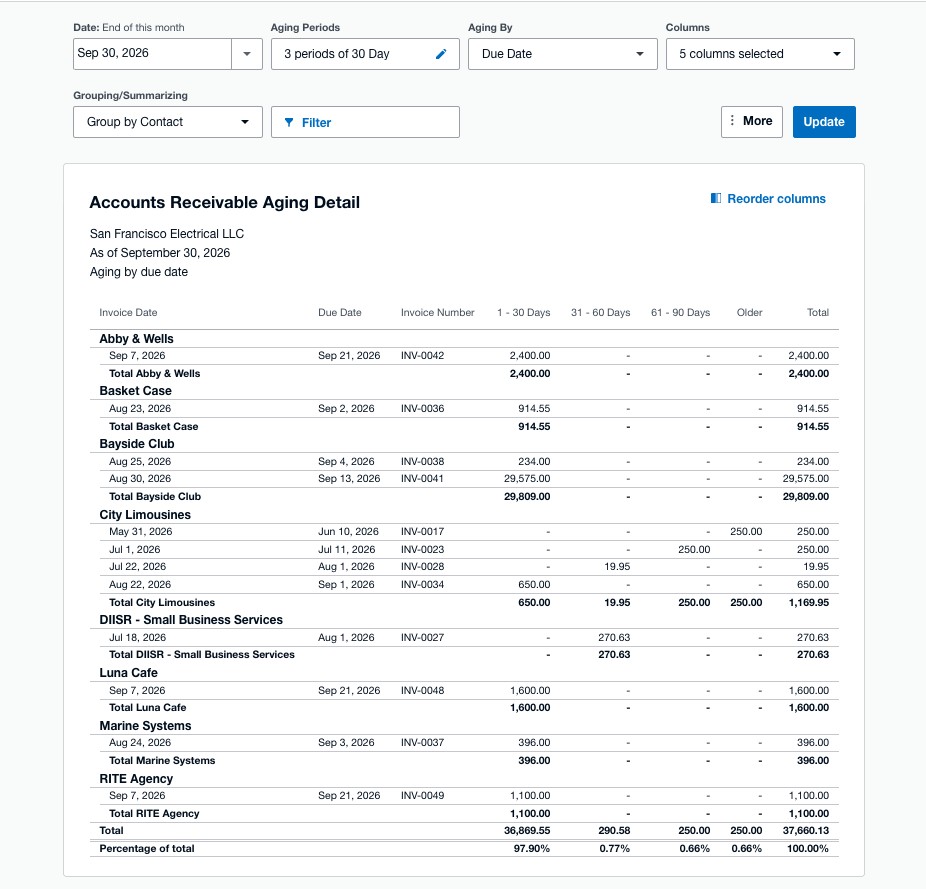Image resolution: width=926 pixels, height=889 pixels.
Task: Click invoice number INV-0048
Action: pyautogui.click(x=422, y=691)
